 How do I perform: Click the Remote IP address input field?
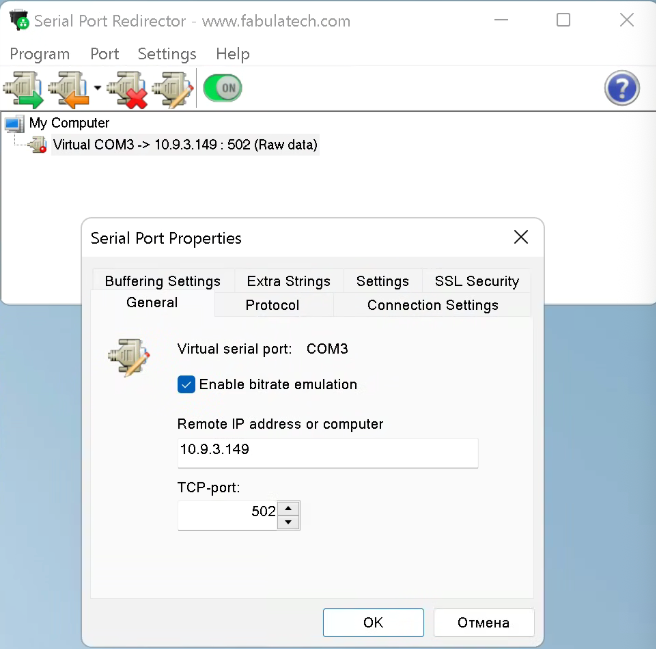click(x=328, y=453)
